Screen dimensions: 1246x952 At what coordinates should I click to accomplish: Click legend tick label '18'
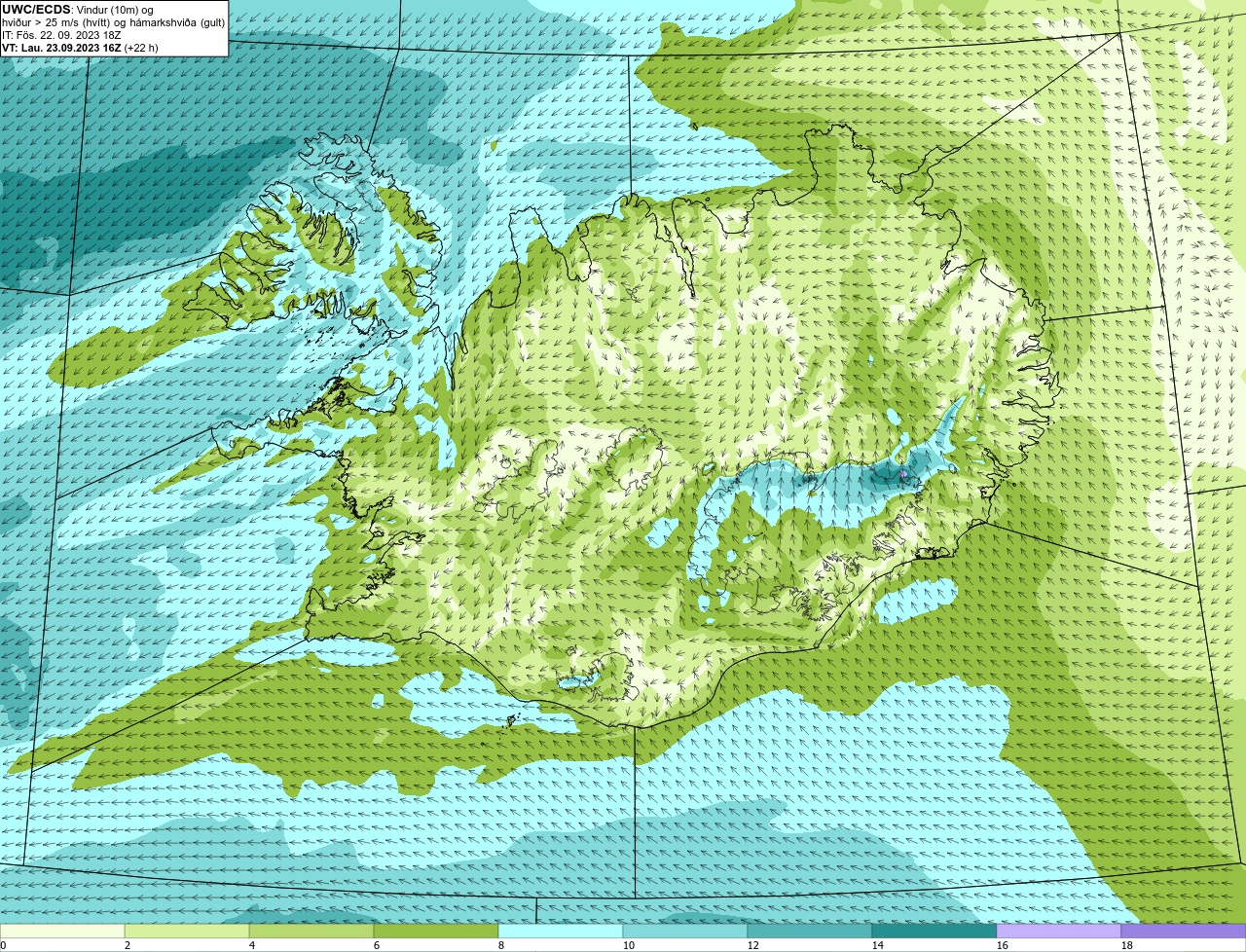1127,945
